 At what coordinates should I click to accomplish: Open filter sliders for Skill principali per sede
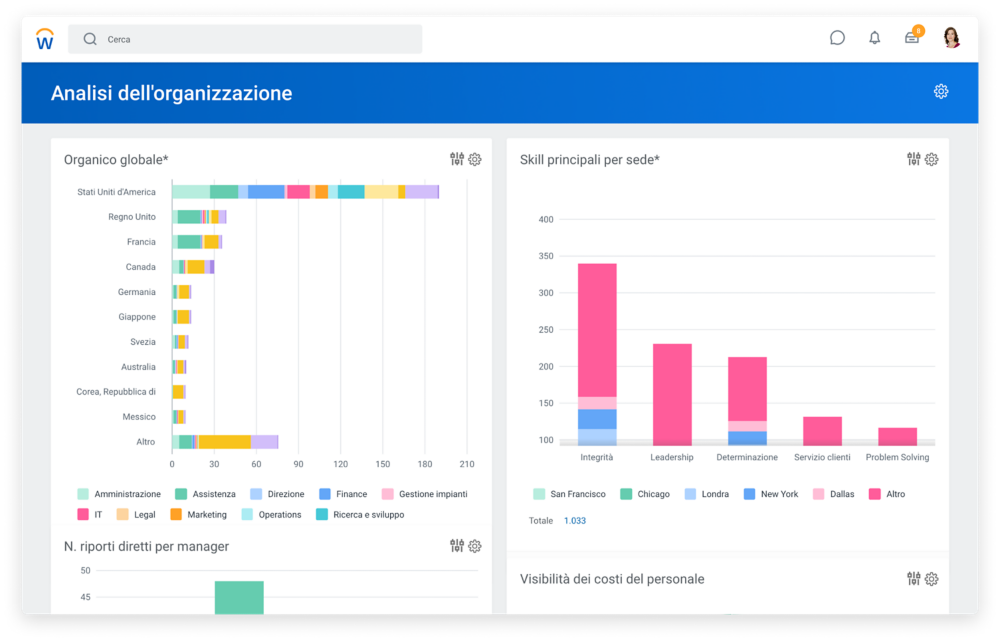(x=913, y=159)
